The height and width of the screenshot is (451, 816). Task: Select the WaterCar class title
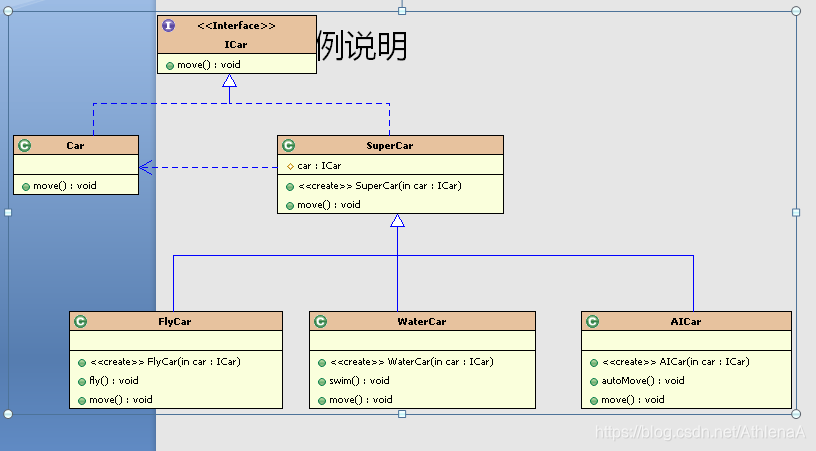point(422,321)
